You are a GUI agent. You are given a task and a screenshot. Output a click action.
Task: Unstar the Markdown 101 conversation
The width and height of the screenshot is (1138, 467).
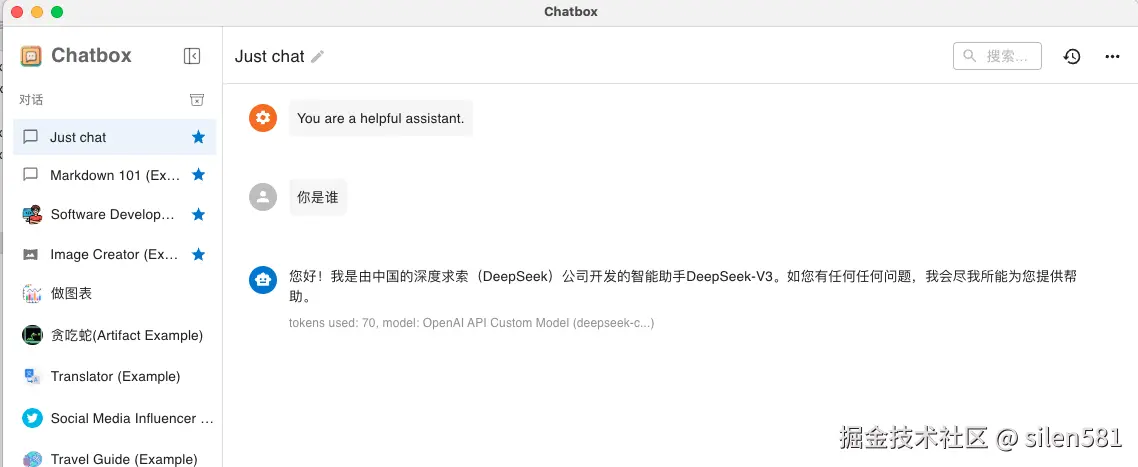coord(198,174)
